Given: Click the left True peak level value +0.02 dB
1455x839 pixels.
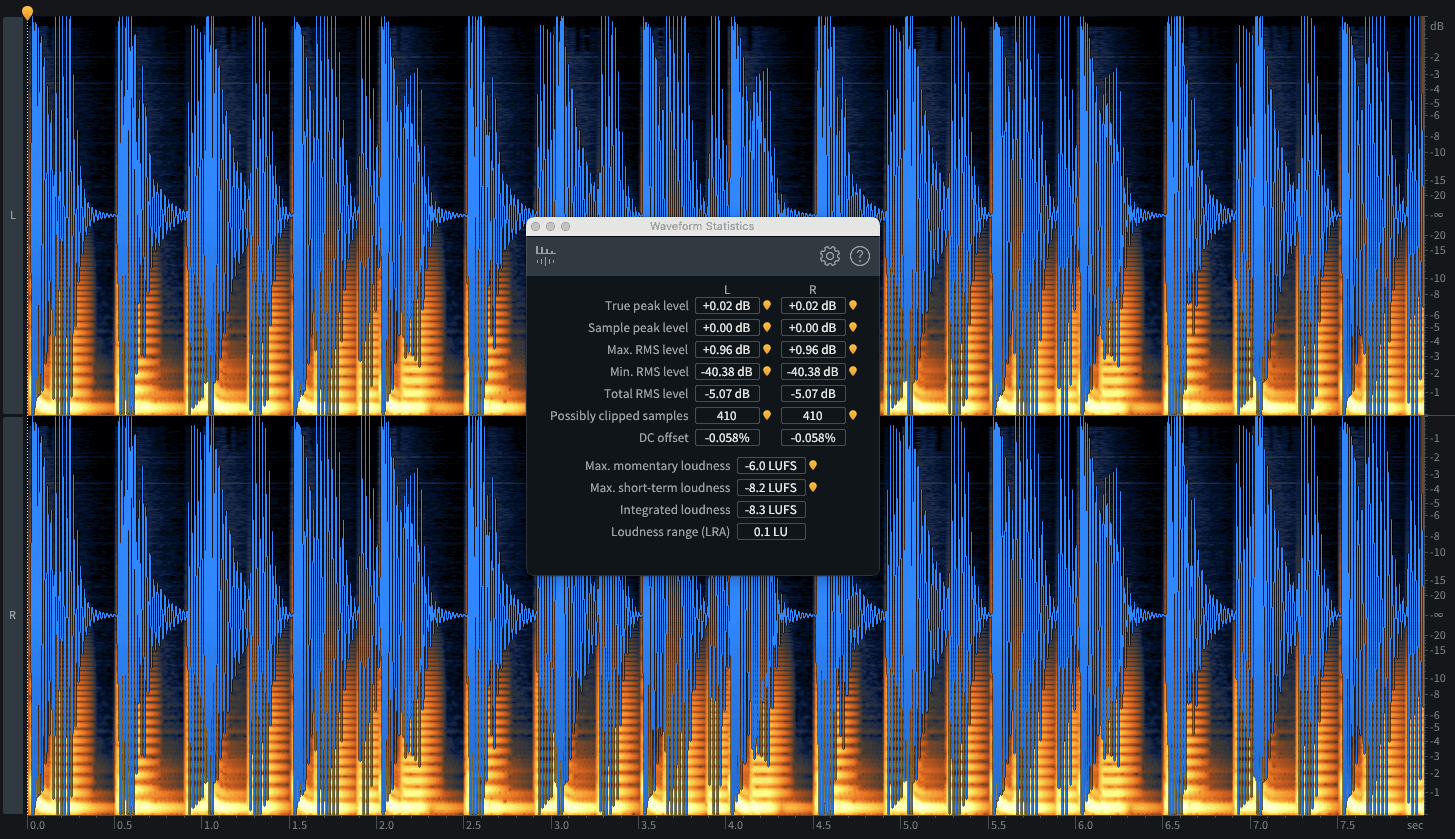Looking at the screenshot, I should click(x=727, y=306).
